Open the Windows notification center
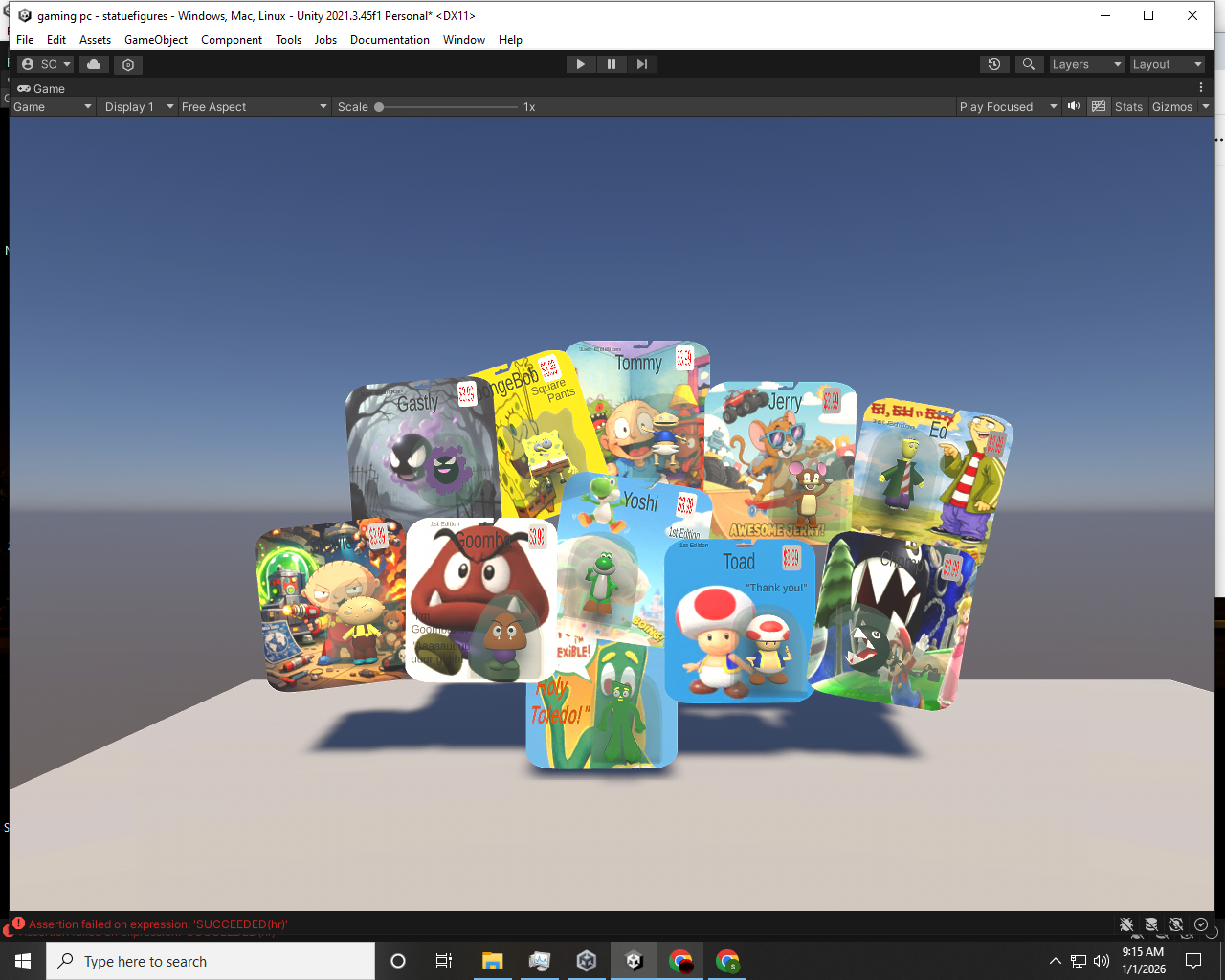This screenshot has height=980, width=1225. 1193,961
